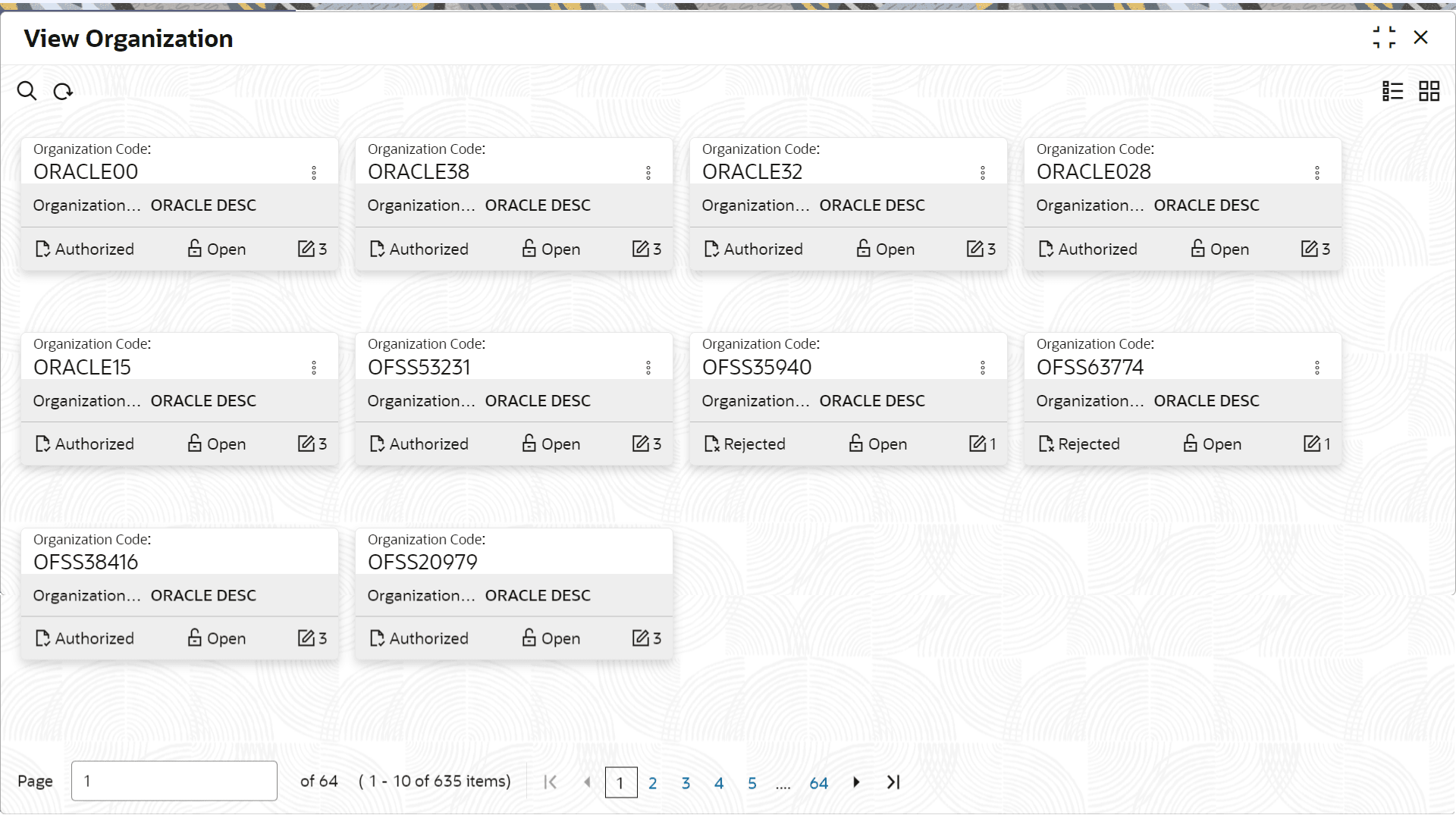Click modification count icon on OFSS20979 card
The height and width of the screenshot is (815, 1456).
(x=640, y=638)
